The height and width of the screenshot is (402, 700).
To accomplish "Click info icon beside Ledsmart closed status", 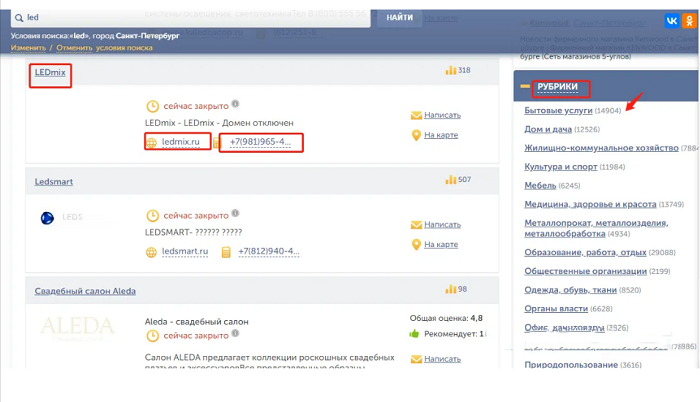I will pyautogui.click(x=235, y=213).
